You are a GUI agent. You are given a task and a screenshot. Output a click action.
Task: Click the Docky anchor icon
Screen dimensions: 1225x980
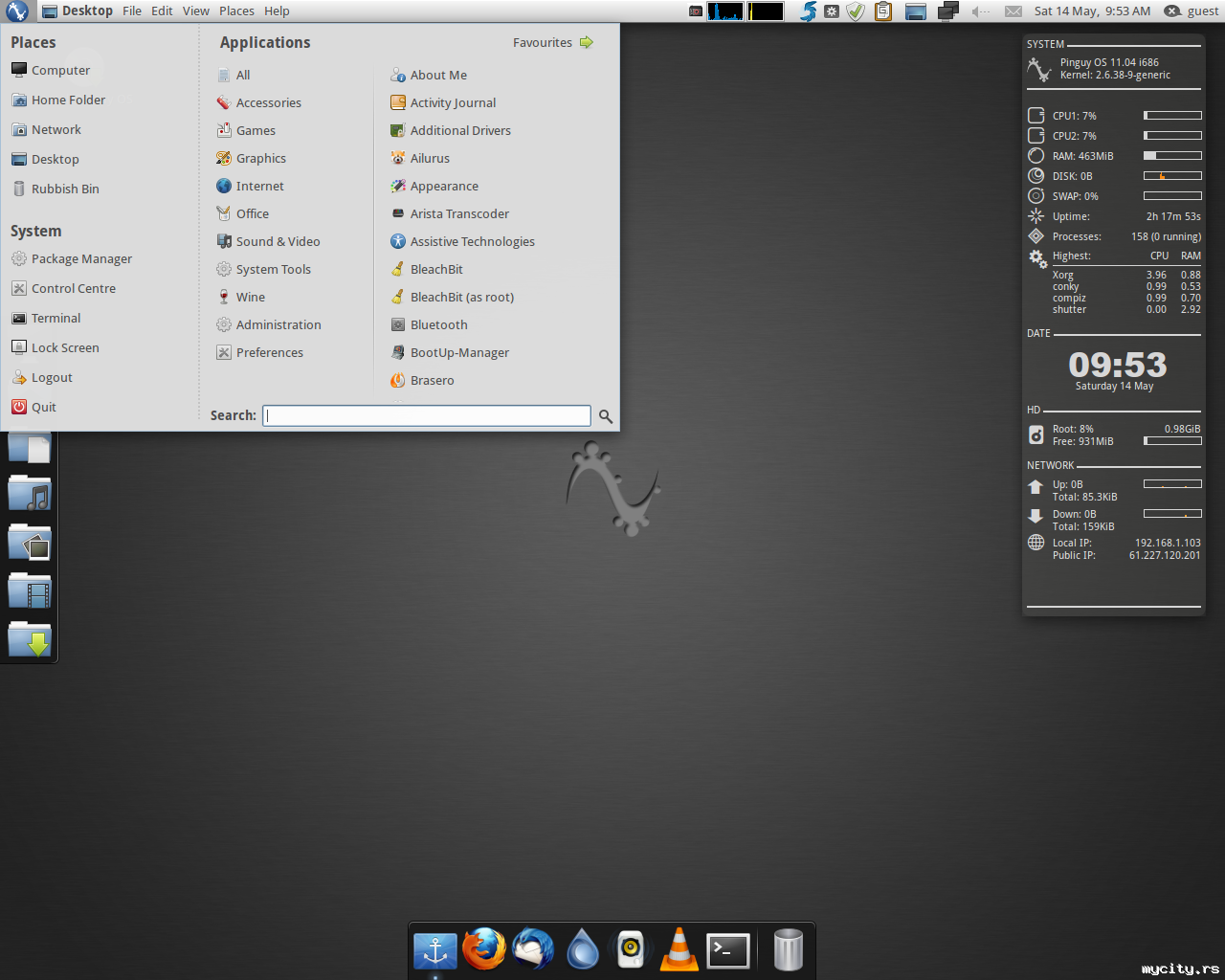point(435,951)
